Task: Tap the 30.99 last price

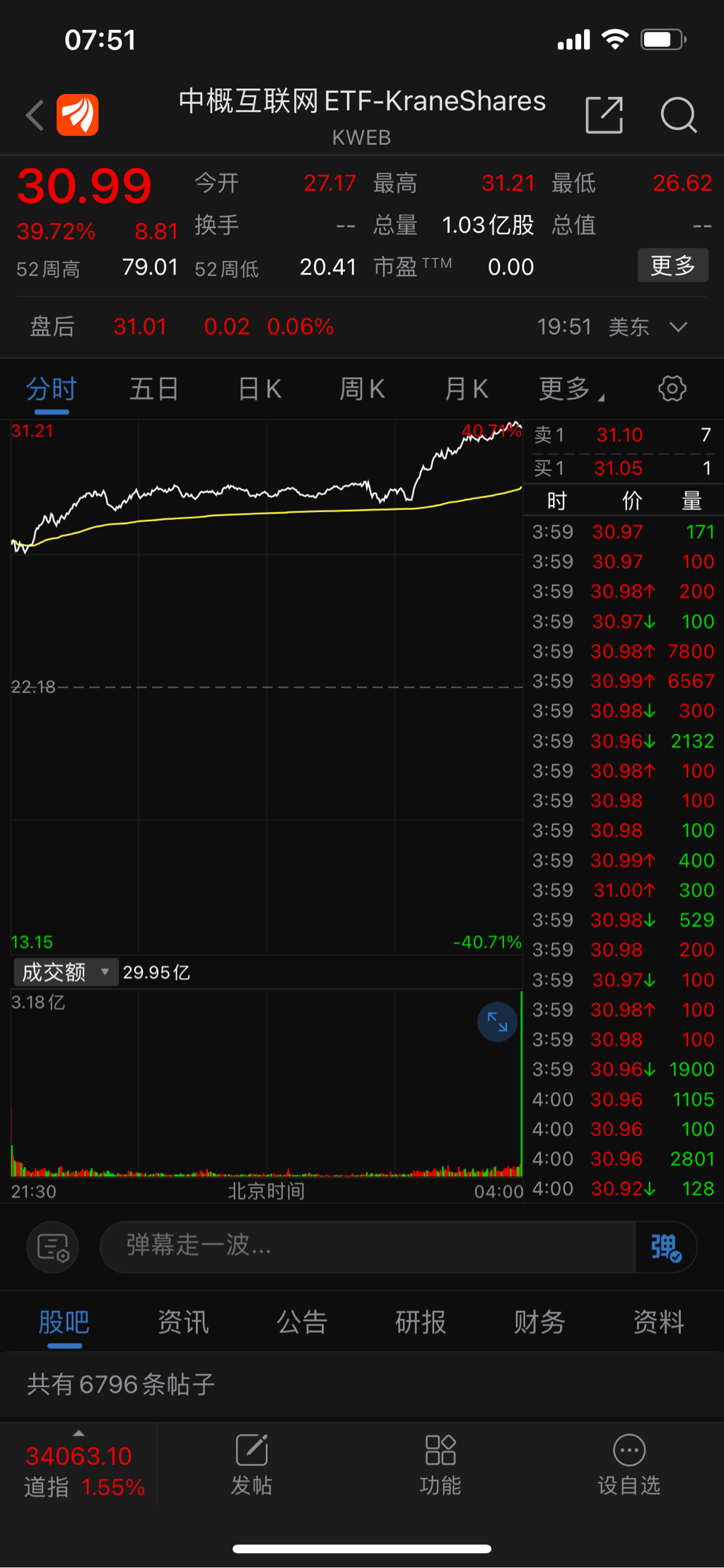Action: coord(84,187)
